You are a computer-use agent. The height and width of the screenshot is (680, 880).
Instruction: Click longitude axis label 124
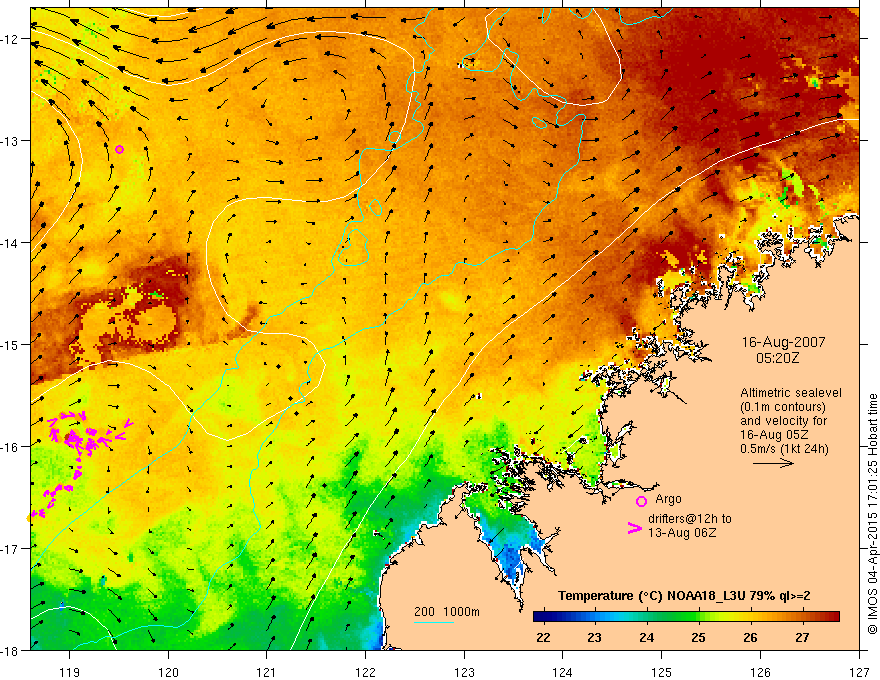click(x=563, y=672)
